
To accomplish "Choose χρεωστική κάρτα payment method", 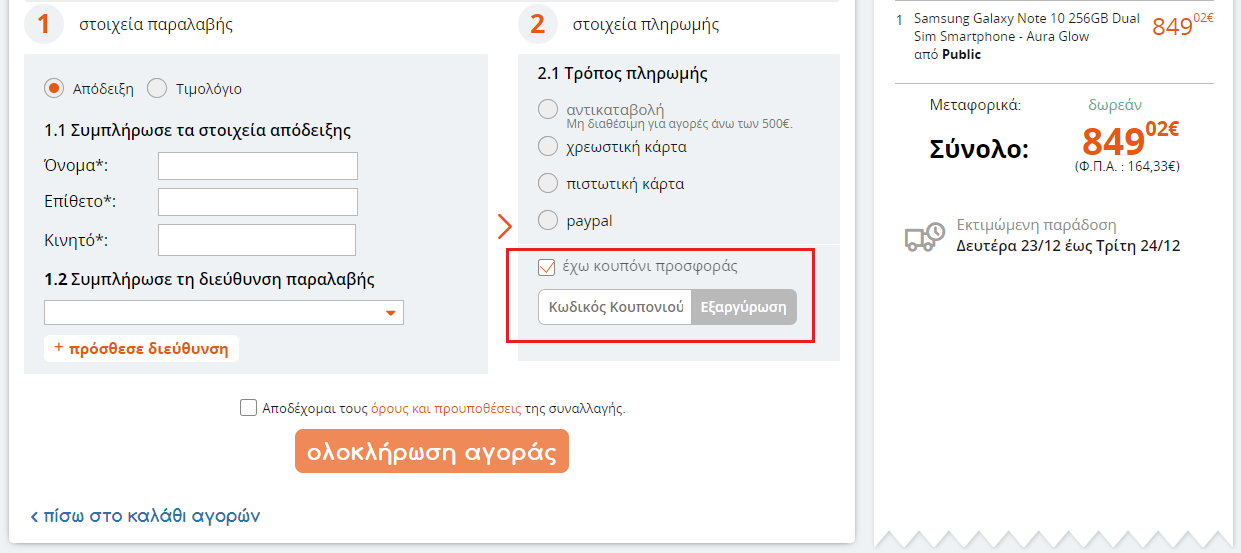I will tap(548, 147).
